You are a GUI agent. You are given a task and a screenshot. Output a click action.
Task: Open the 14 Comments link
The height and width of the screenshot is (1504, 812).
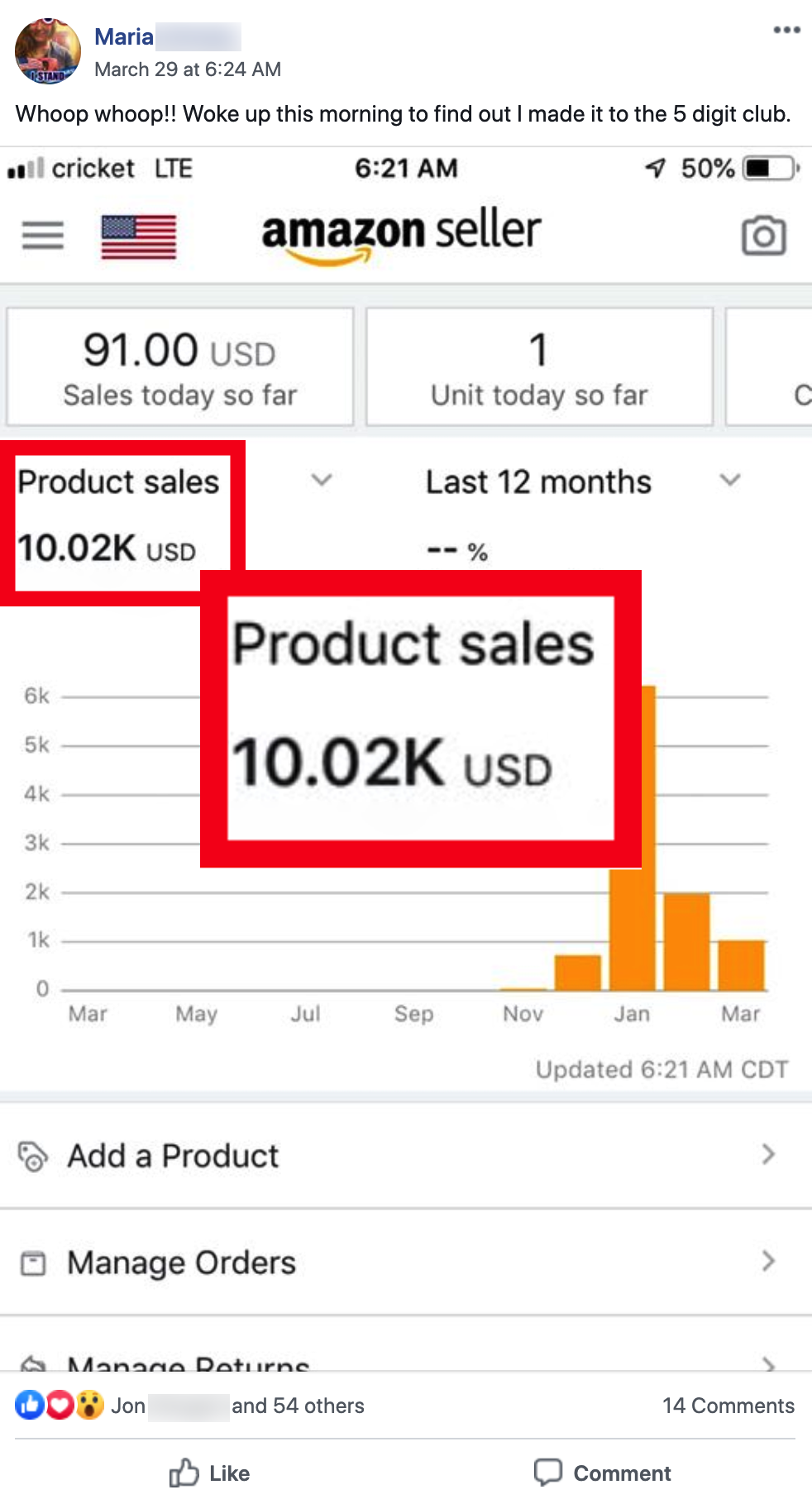(x=728, y=1406)
